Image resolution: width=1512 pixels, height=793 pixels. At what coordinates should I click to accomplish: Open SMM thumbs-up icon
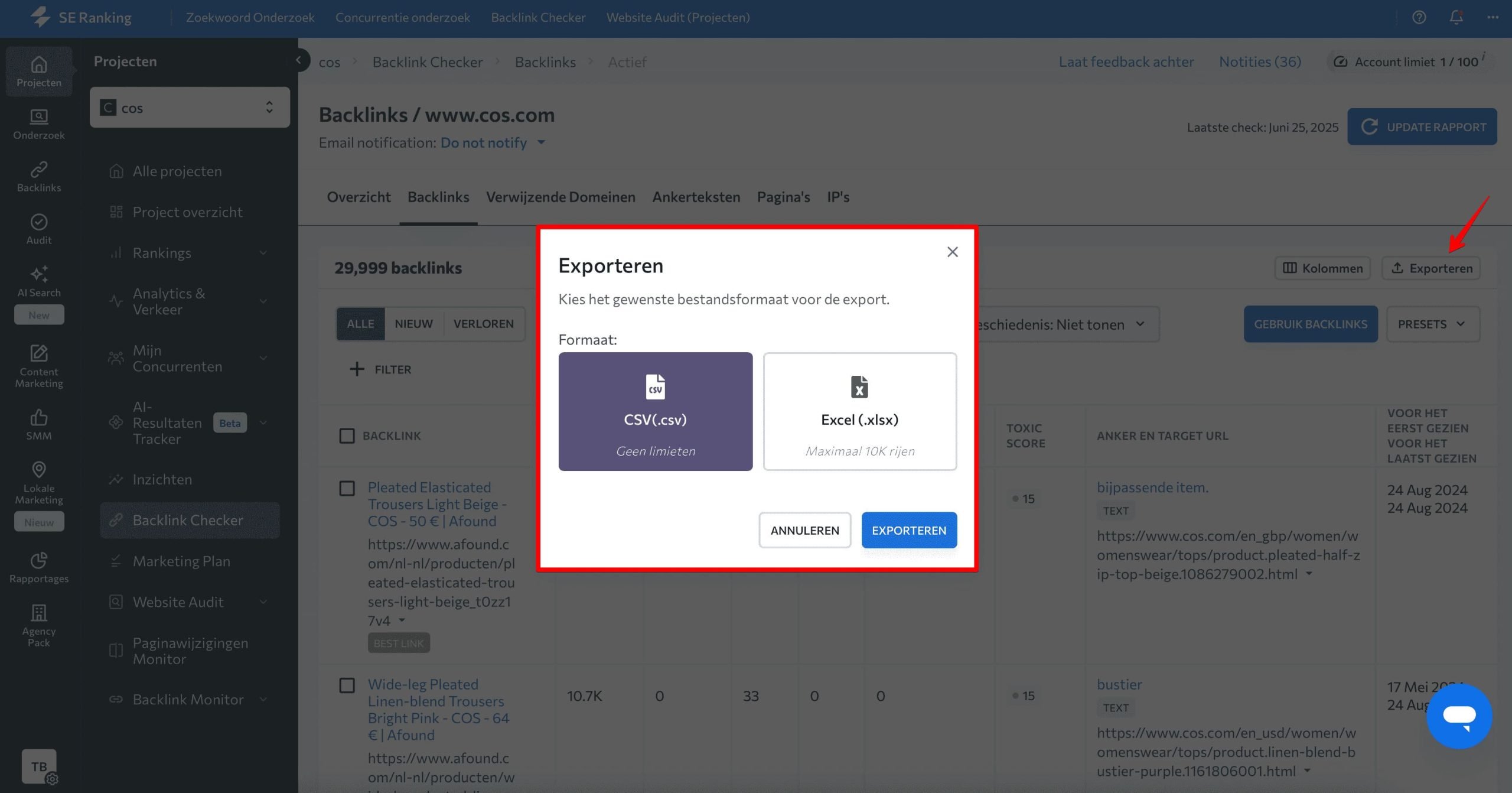39,417
